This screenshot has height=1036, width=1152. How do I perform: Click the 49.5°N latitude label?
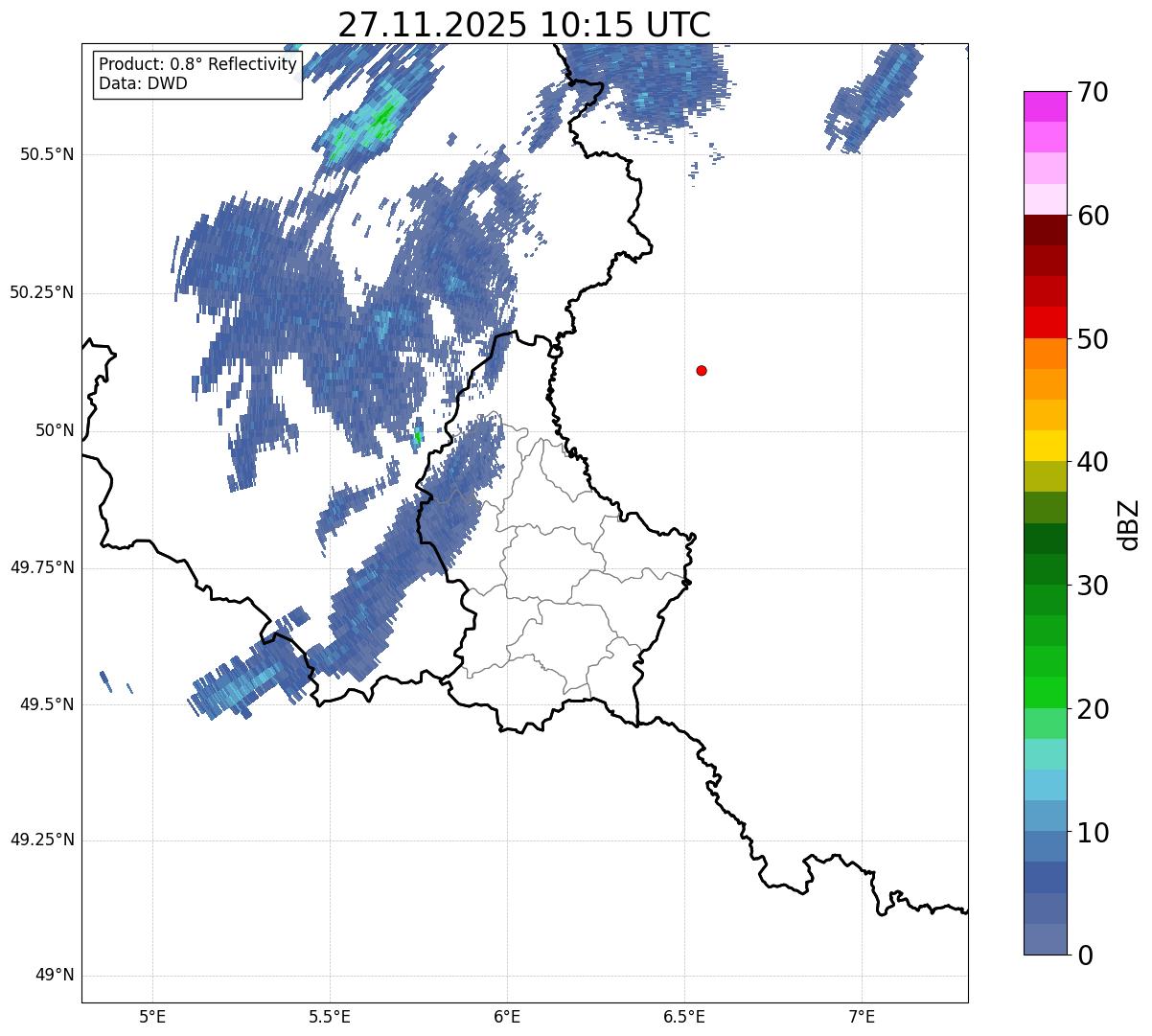click(47, 704)
